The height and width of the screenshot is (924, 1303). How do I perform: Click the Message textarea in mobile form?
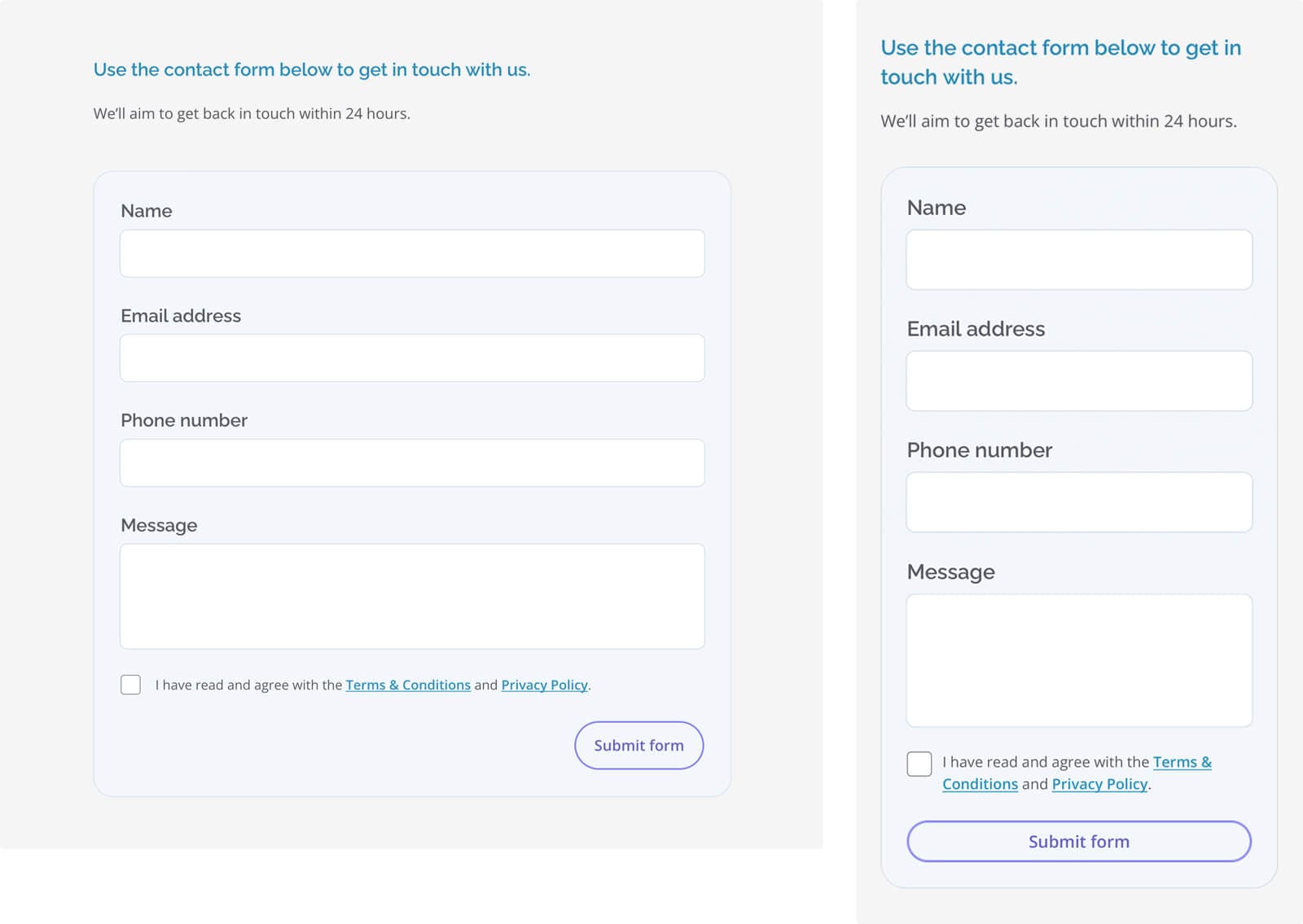[1079, 660]
